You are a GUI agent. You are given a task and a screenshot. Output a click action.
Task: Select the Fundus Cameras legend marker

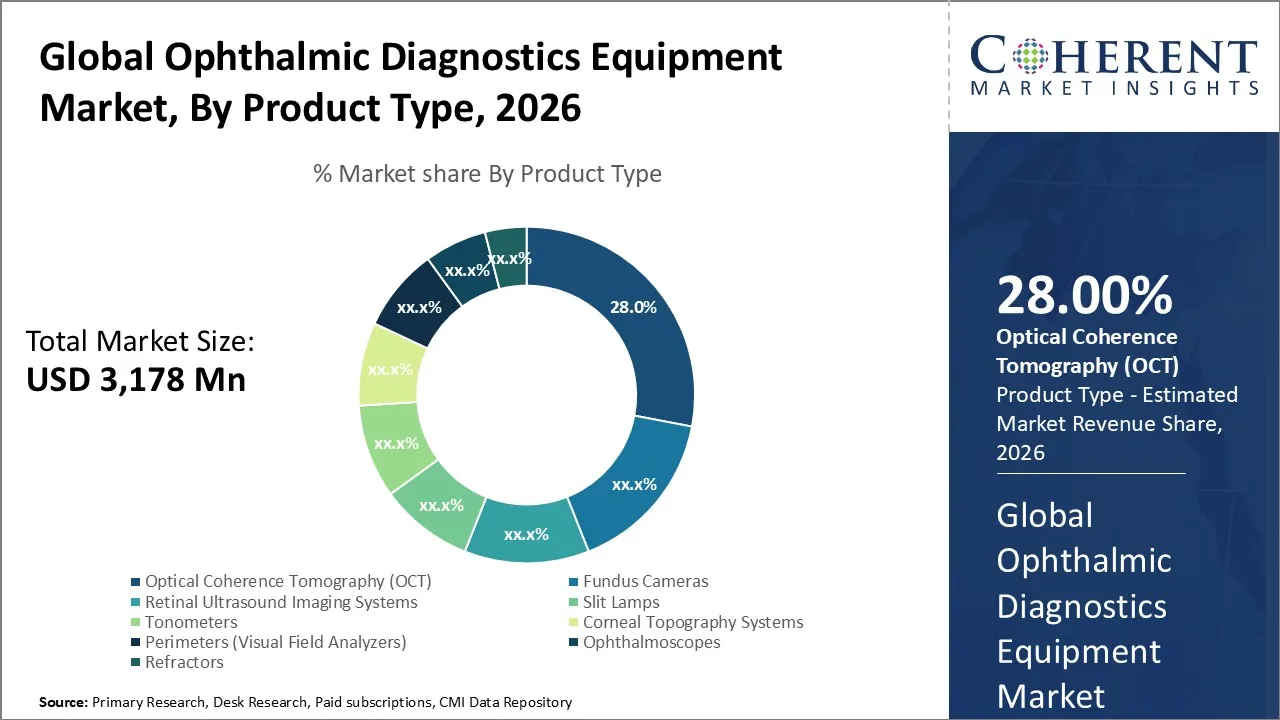pos(573,581)
